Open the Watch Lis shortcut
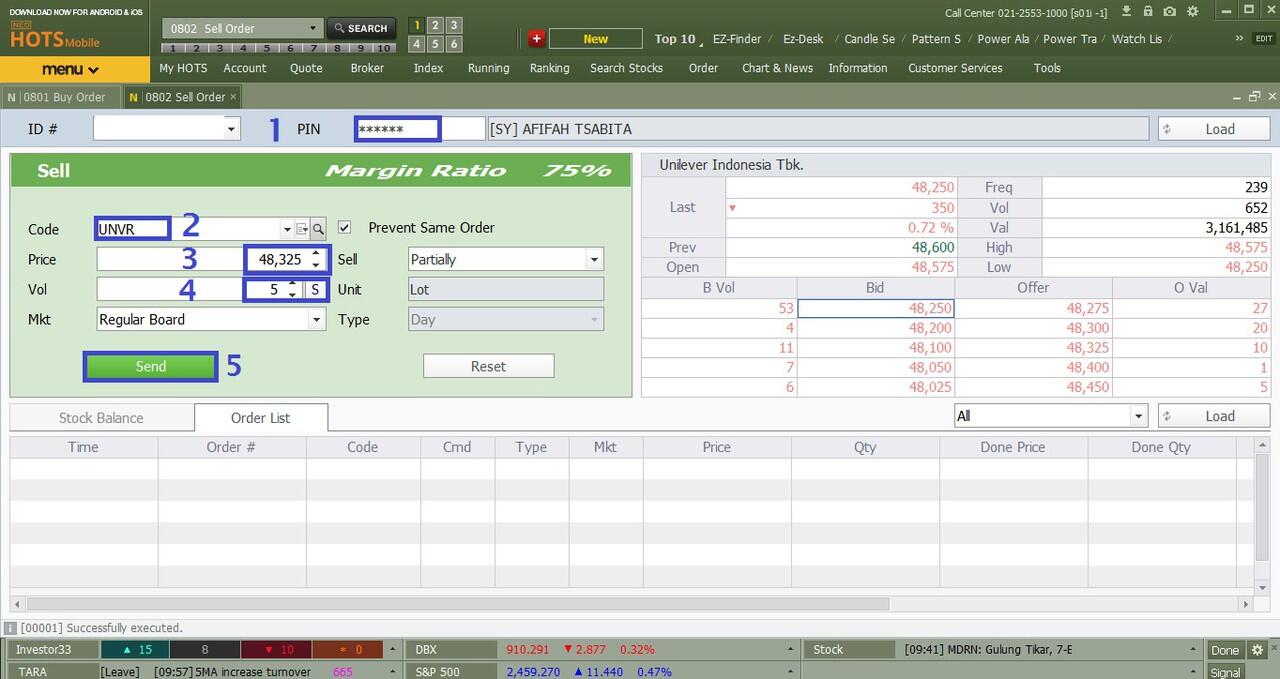 [1137, 39]
